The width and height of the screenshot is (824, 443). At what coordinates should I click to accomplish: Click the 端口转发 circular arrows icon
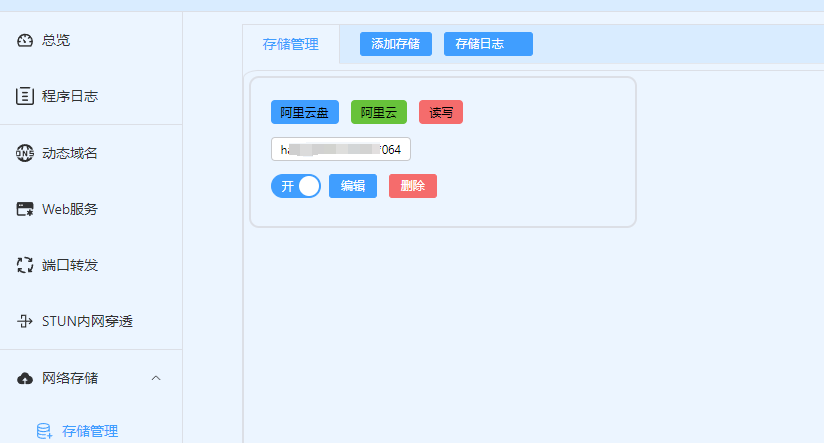(25, 266)
